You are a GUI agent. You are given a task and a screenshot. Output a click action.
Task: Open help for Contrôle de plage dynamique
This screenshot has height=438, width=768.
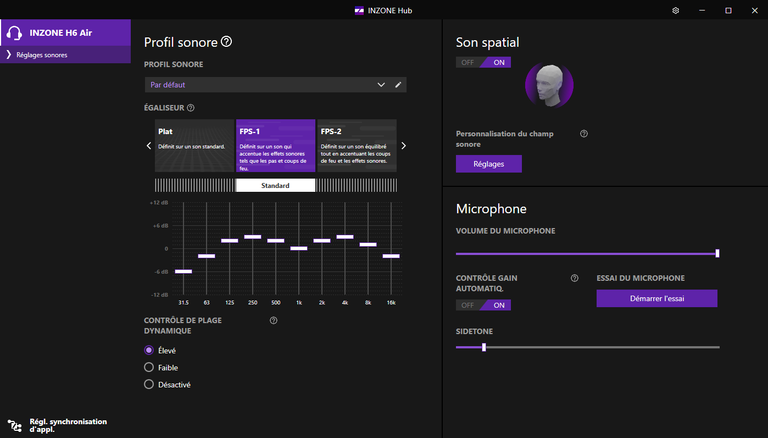coord(273,320)
